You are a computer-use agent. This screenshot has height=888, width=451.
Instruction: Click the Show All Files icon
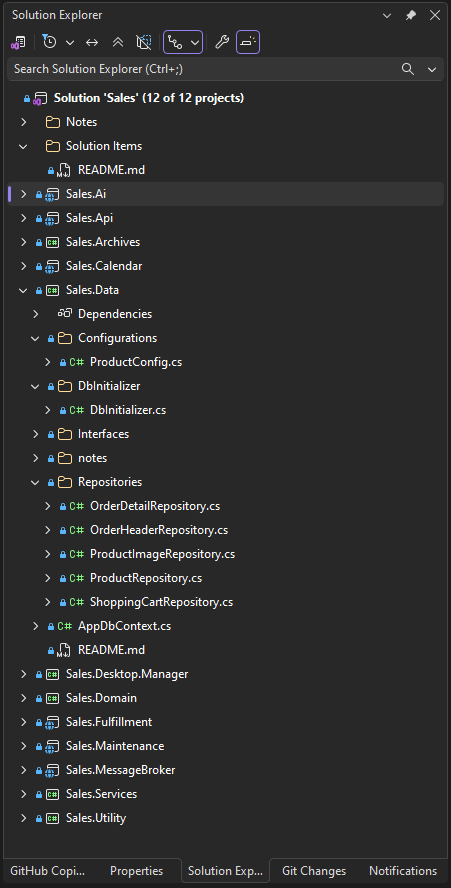click(144, 42)
